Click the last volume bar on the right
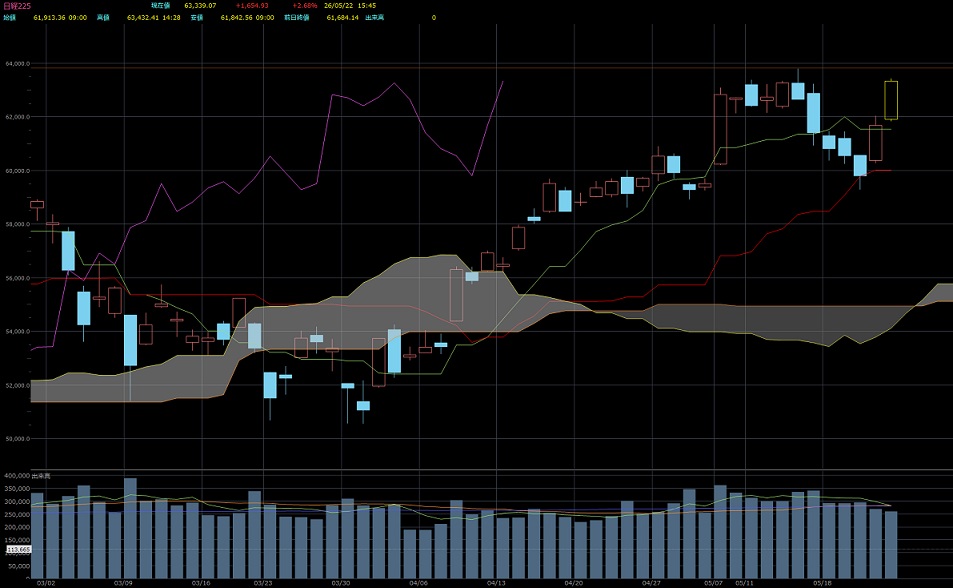953x588 pixels. [x=891, y=545]
